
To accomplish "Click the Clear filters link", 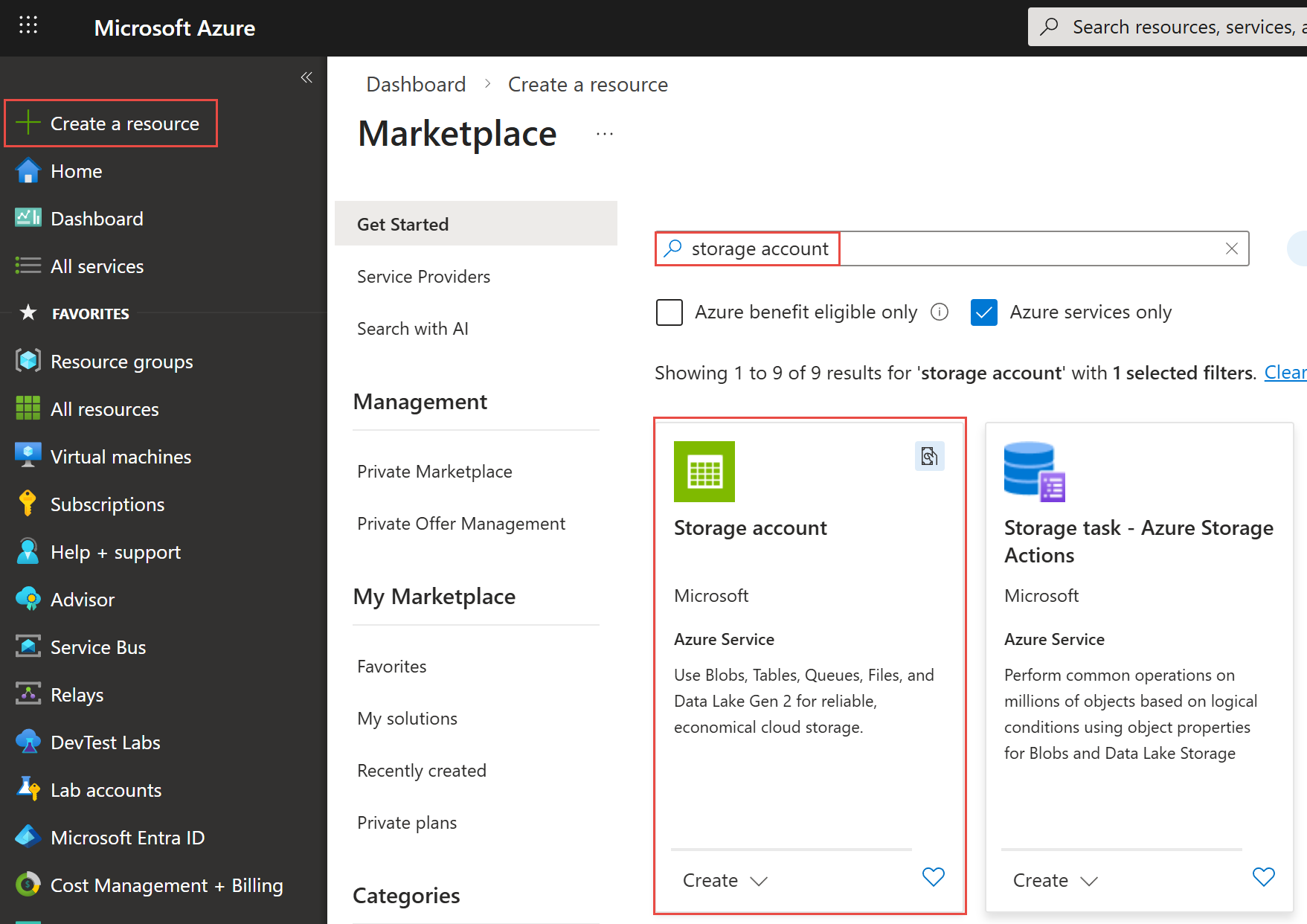I will point(1285,373).
